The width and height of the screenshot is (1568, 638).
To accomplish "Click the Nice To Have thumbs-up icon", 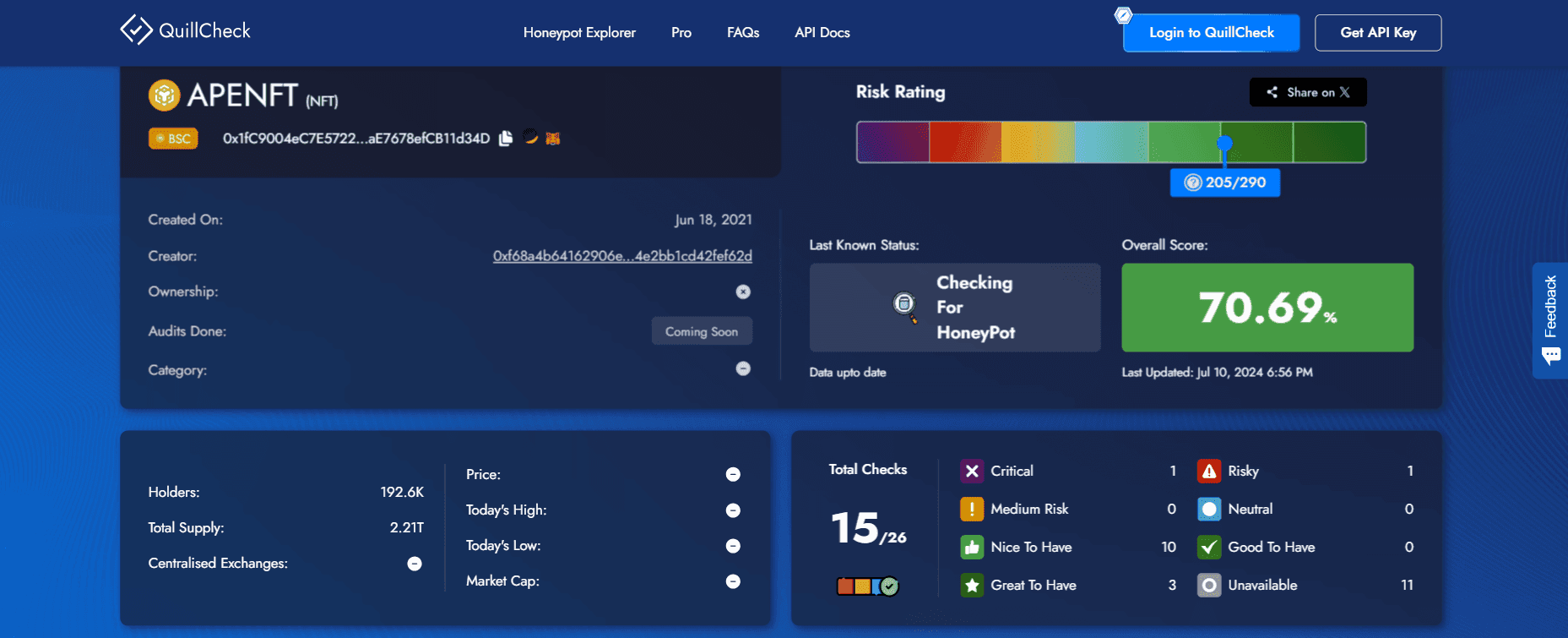I will (x=972, y=547).
